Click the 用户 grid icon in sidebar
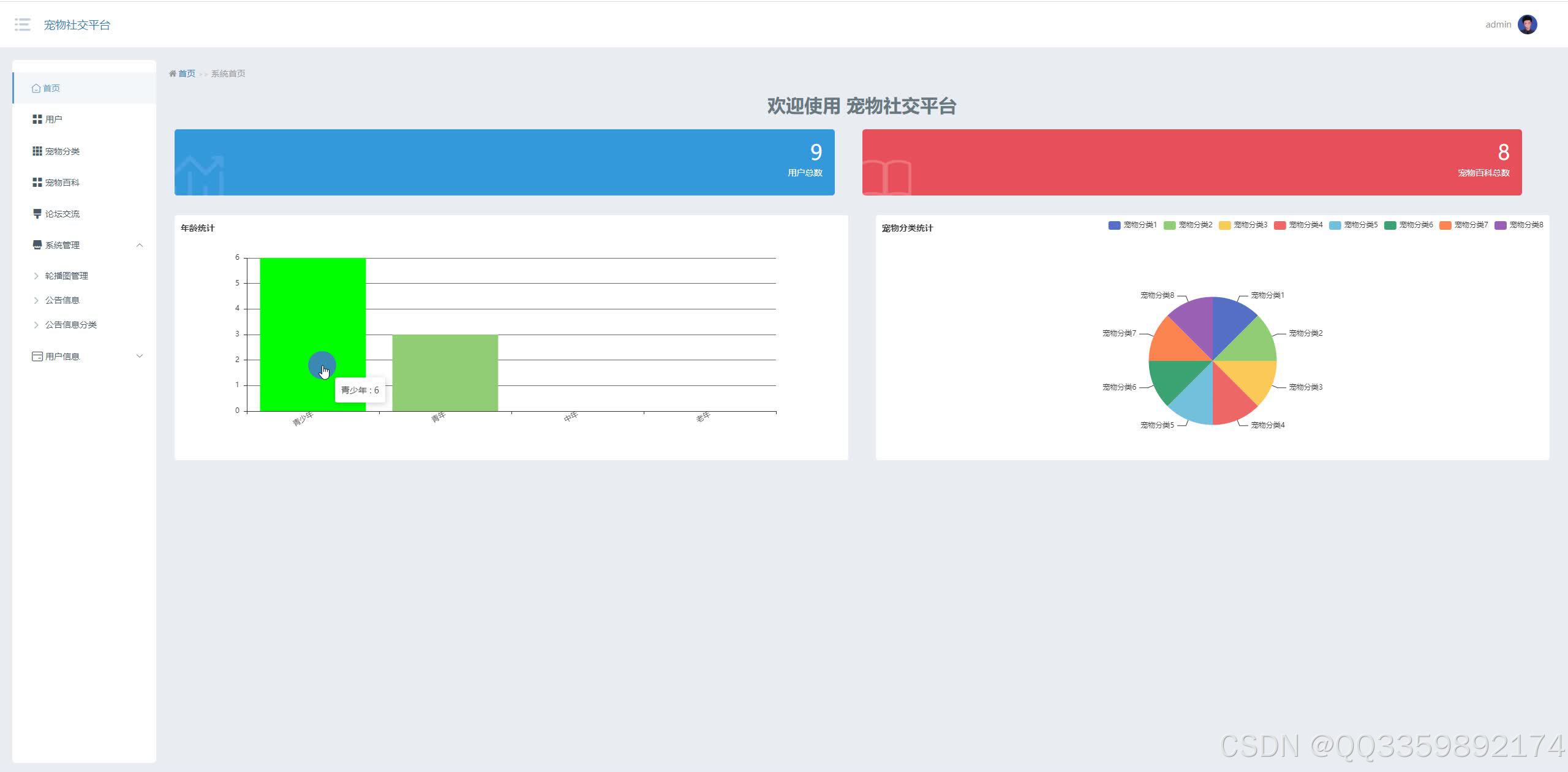1568x772 pixels. point(37,119)
